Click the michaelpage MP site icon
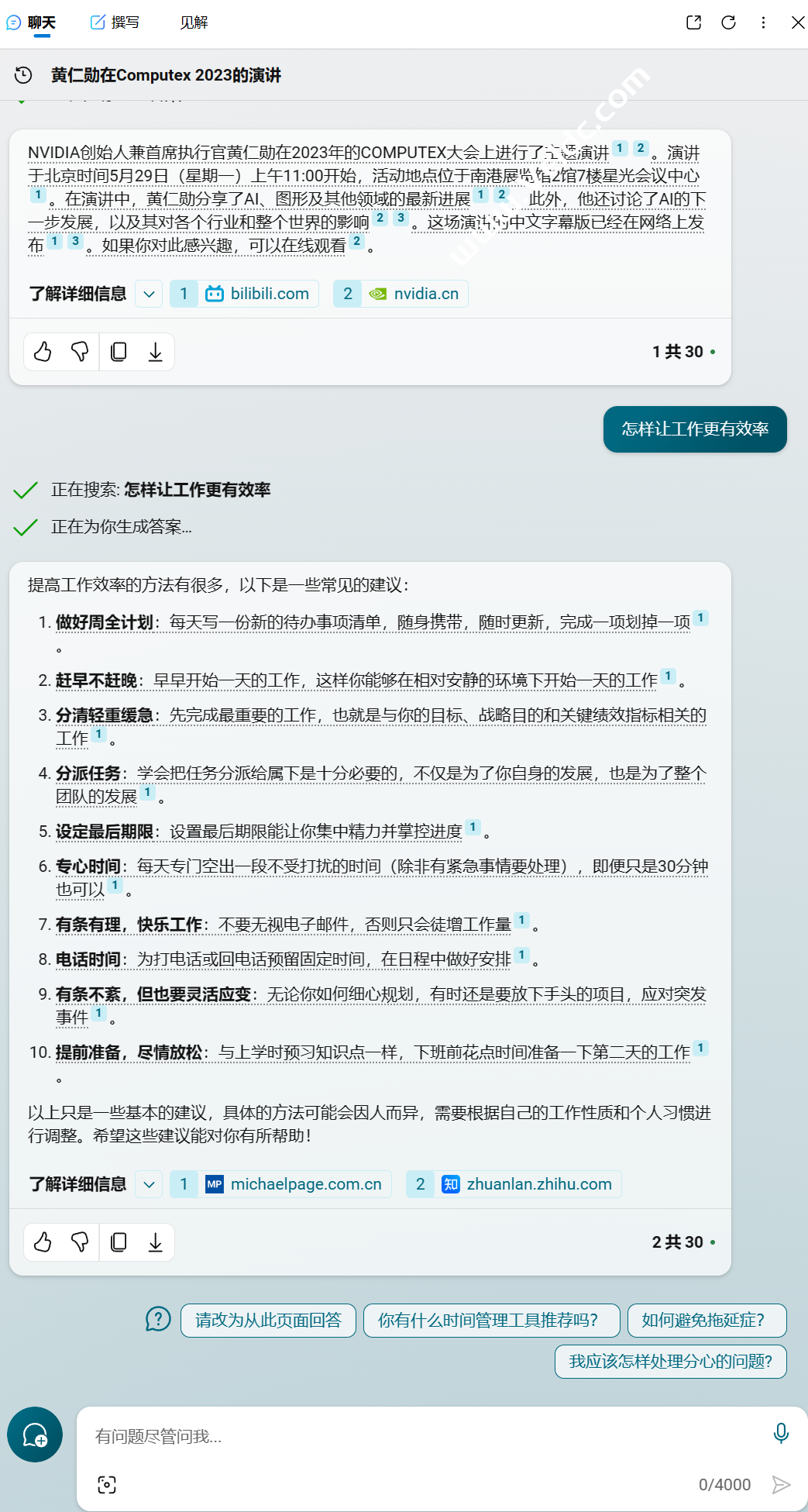Viewport: 808px width, 1512px height. 215,1184
